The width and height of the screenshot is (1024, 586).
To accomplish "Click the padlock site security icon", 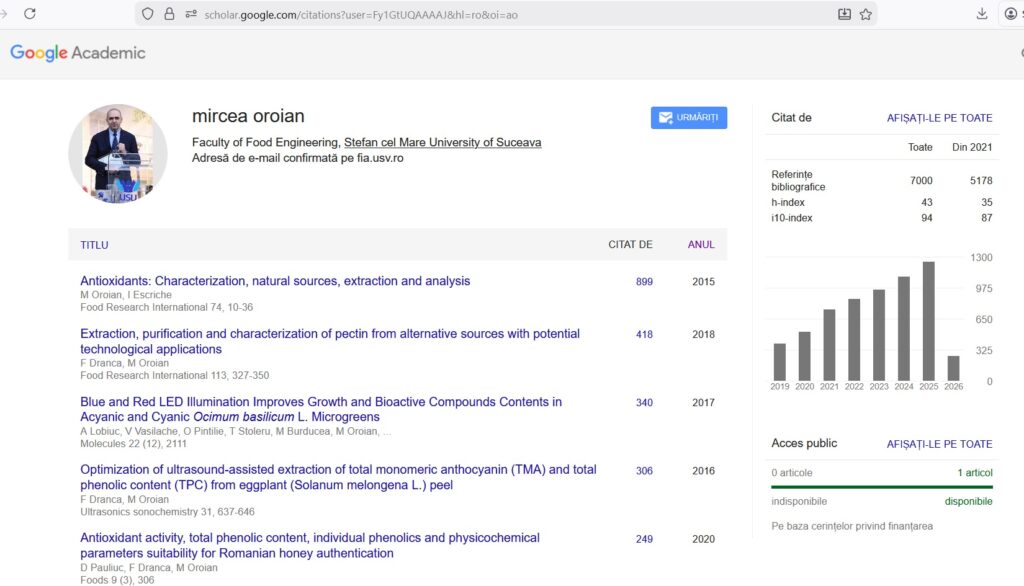I will (x=169, y=14).
